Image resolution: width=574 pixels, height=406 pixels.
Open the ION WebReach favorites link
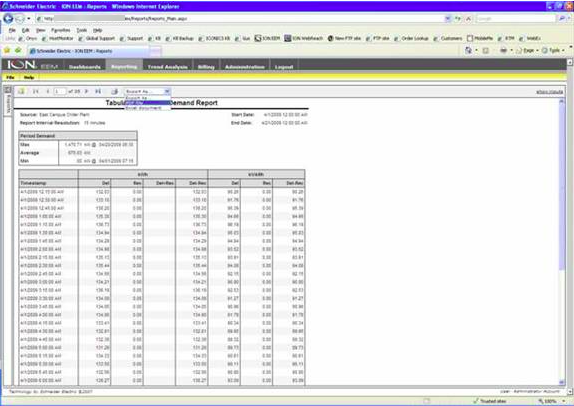coord(303,38)
